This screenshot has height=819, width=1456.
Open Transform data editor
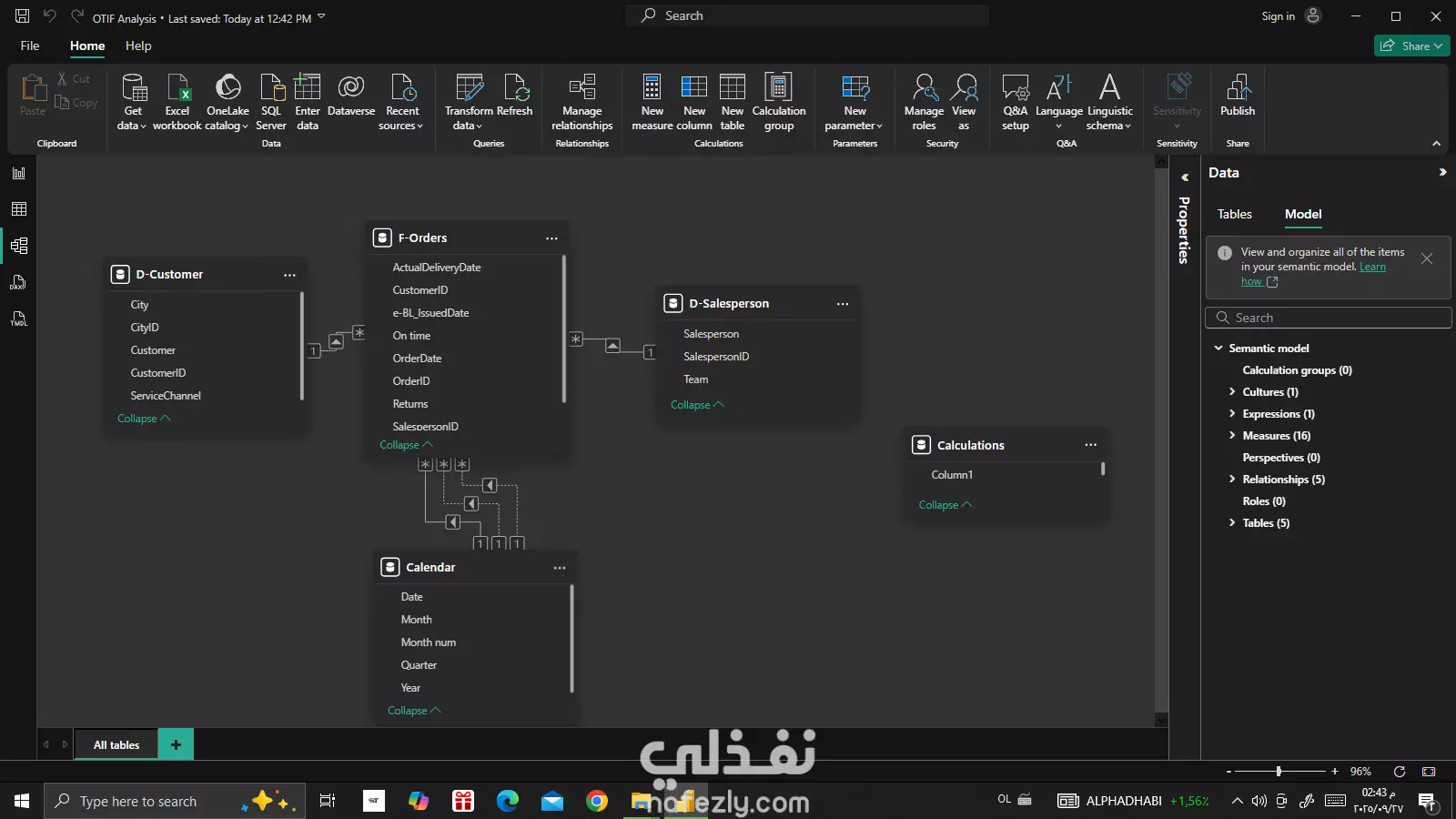[469, 102]
